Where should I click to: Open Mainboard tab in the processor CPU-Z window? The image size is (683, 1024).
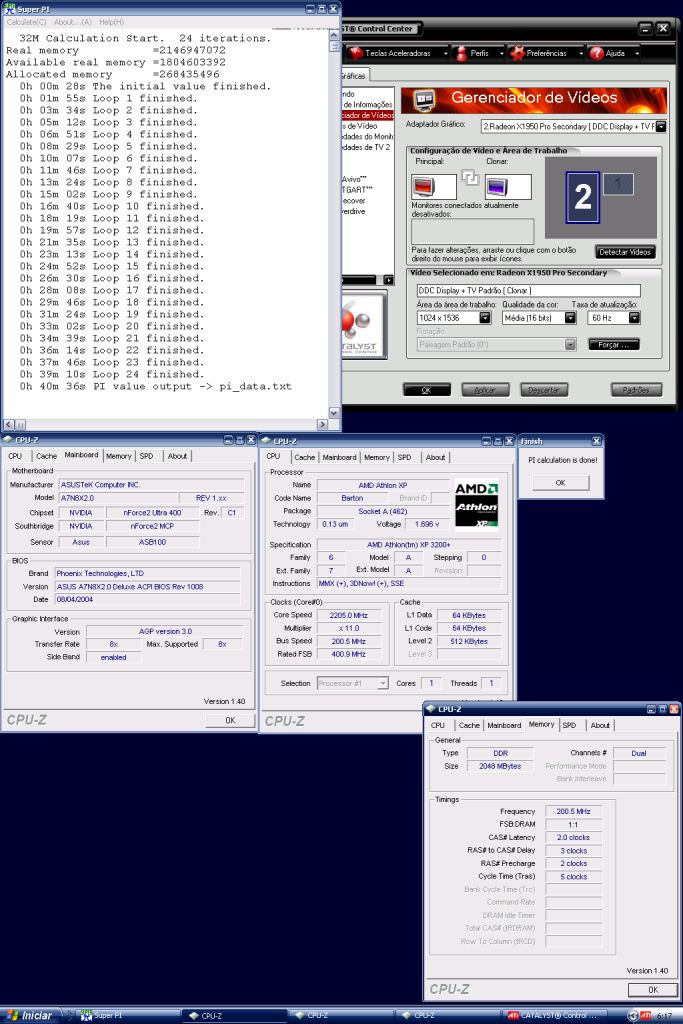(x=340, y=457)
